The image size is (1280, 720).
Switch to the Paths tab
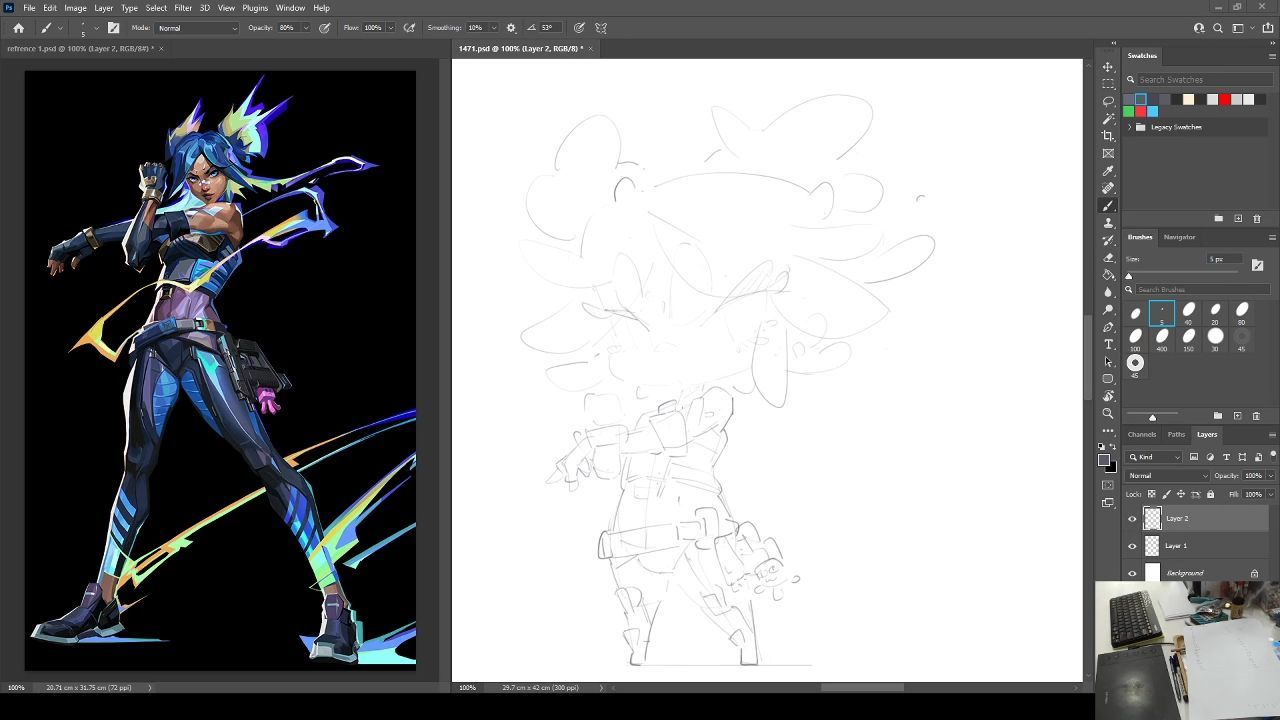pyautogui.click(x=1176, y=434)
